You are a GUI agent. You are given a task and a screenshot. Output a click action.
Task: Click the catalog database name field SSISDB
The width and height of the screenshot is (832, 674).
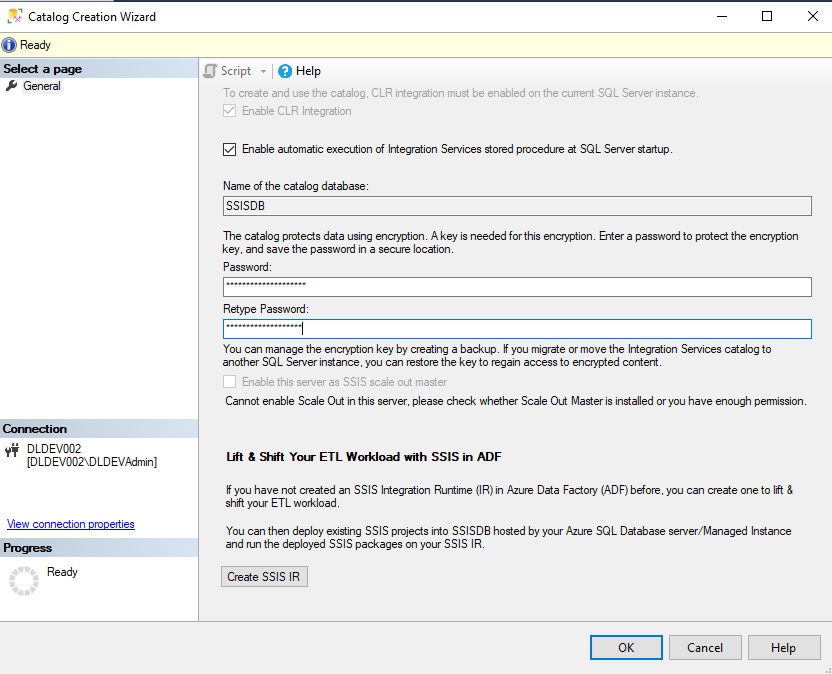point(517,206)
